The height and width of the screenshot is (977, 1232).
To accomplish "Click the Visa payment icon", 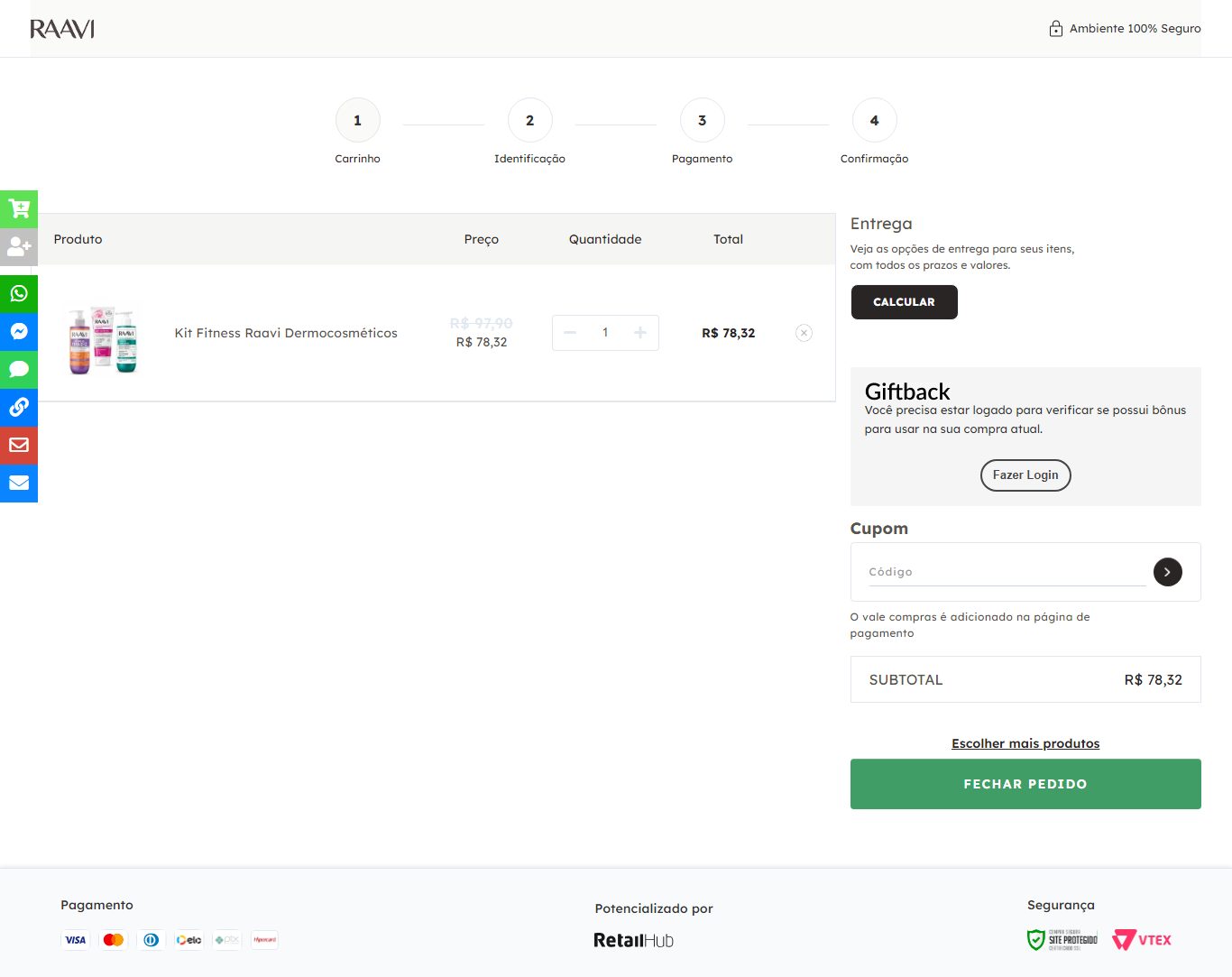I will pos(76,940).
